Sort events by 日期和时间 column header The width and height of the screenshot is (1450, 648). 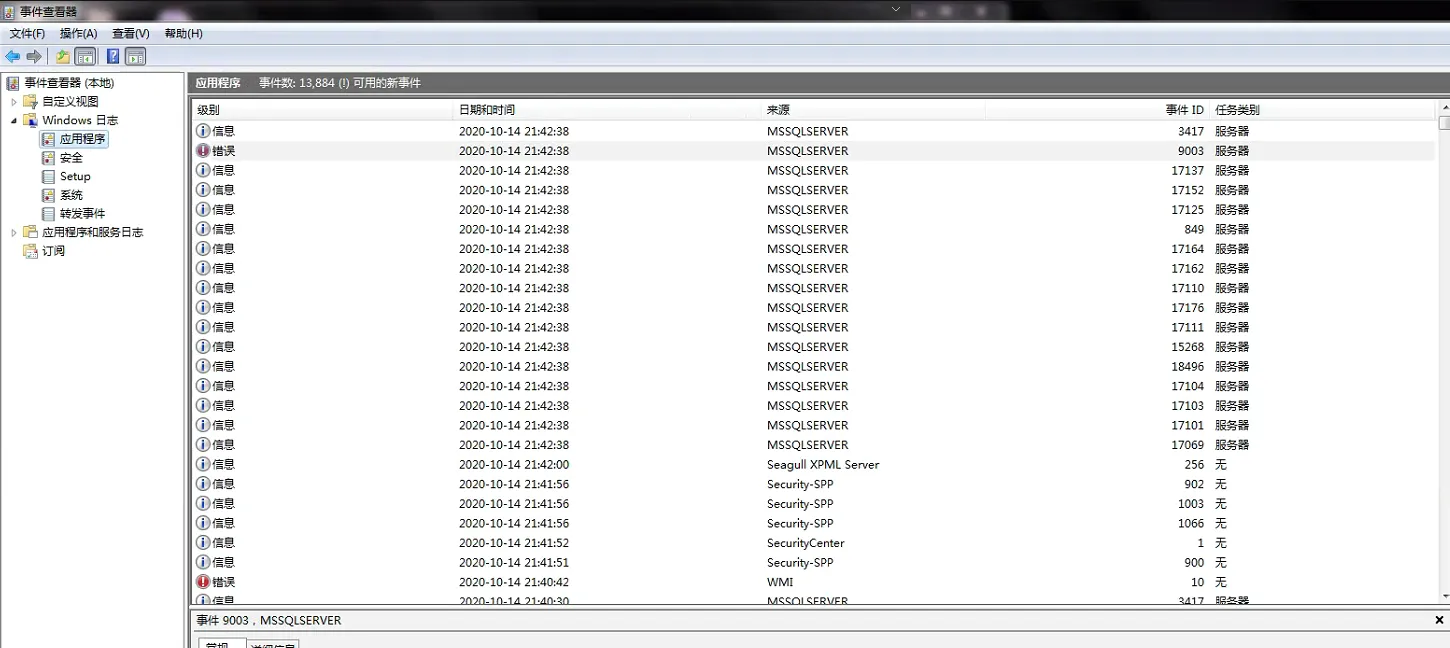[487, 110]
